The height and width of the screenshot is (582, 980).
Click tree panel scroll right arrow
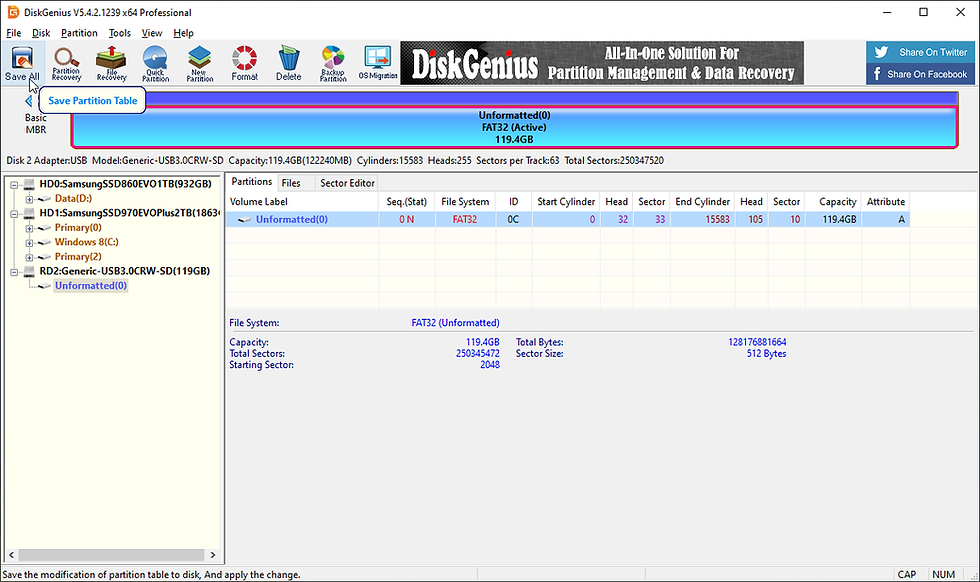click(x=212, y=555)
